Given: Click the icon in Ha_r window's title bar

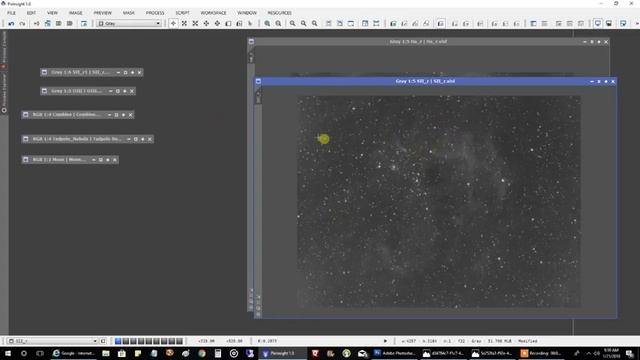Looking at the screenshot, I should 251,42.
